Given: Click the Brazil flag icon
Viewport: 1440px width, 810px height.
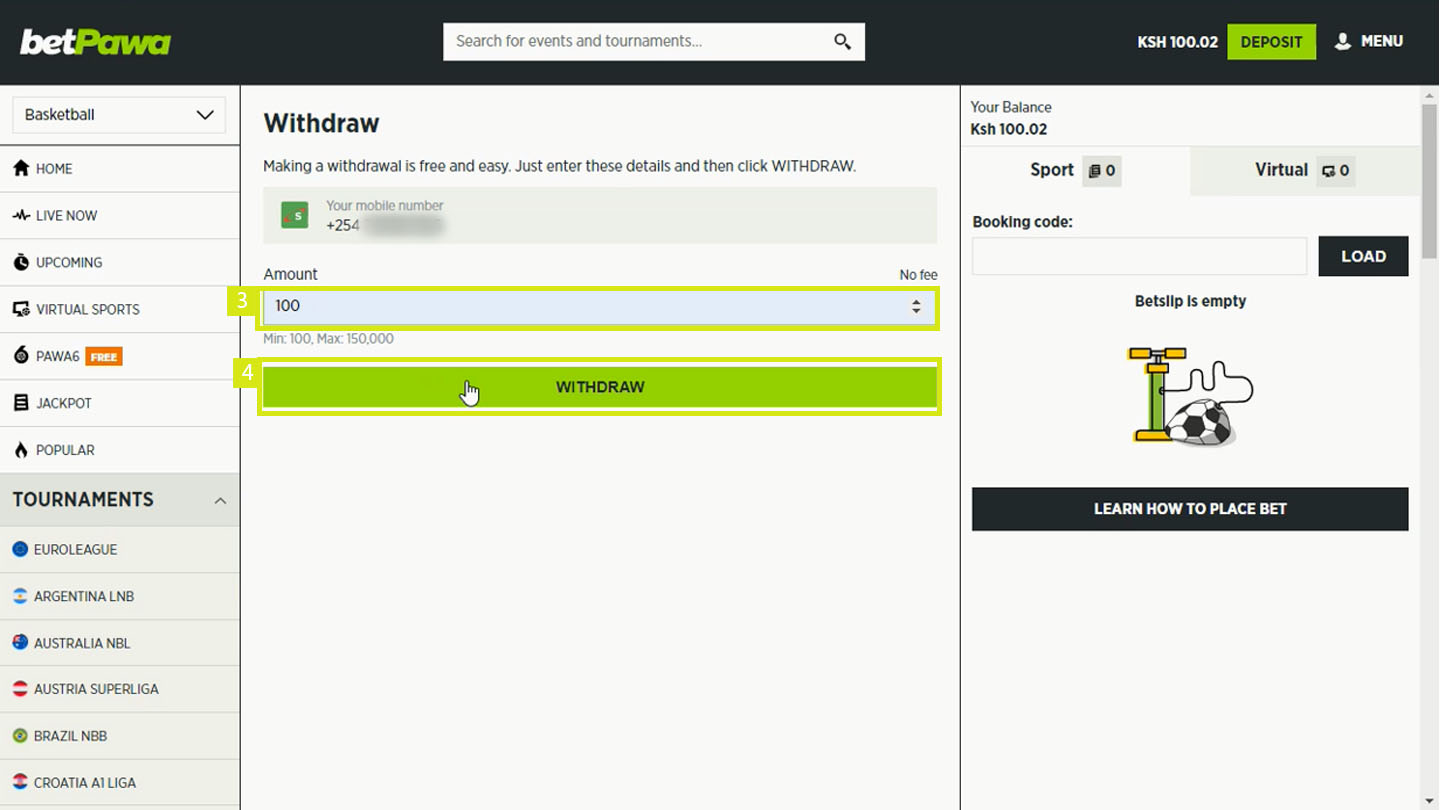Looking at the screenshot, I should [20, 736].
